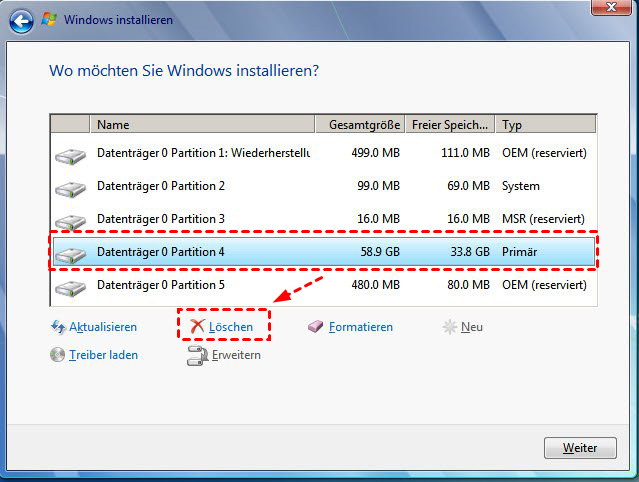Image resolution: width=639 pixels, height=482 pixels.
Task: Click the Erweitern drives icon
Action: (198, 355)
